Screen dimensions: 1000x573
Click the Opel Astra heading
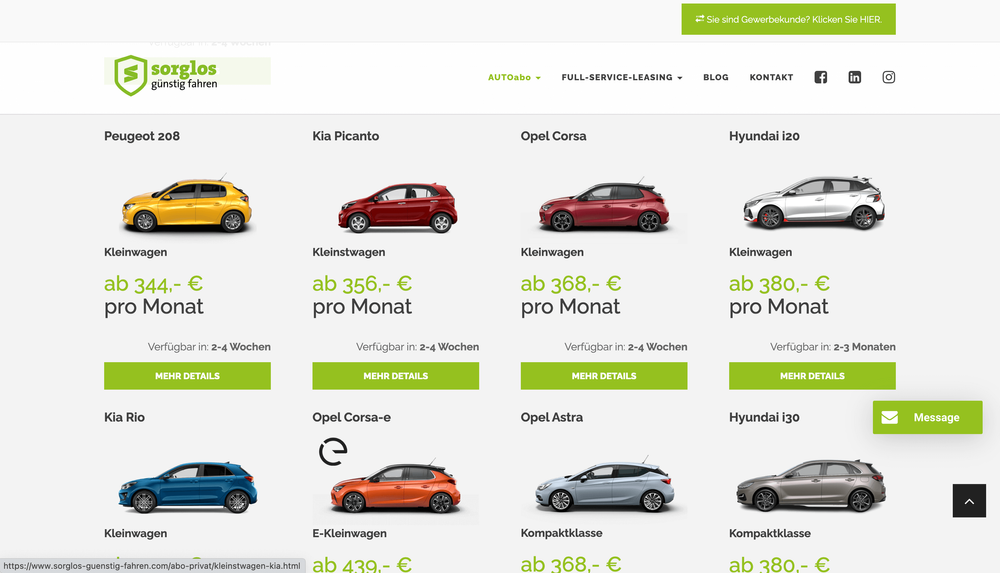click(x=552, y=417)
